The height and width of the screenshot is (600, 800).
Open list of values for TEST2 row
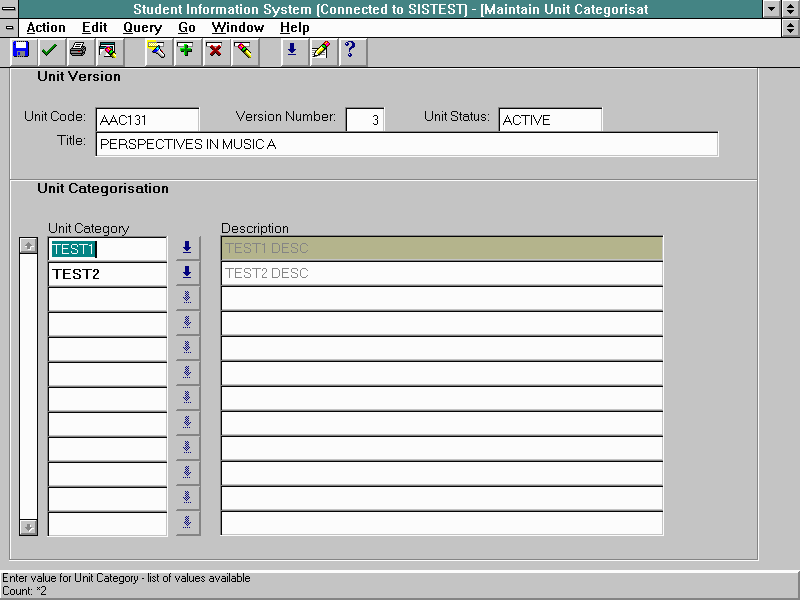[187, 273]
